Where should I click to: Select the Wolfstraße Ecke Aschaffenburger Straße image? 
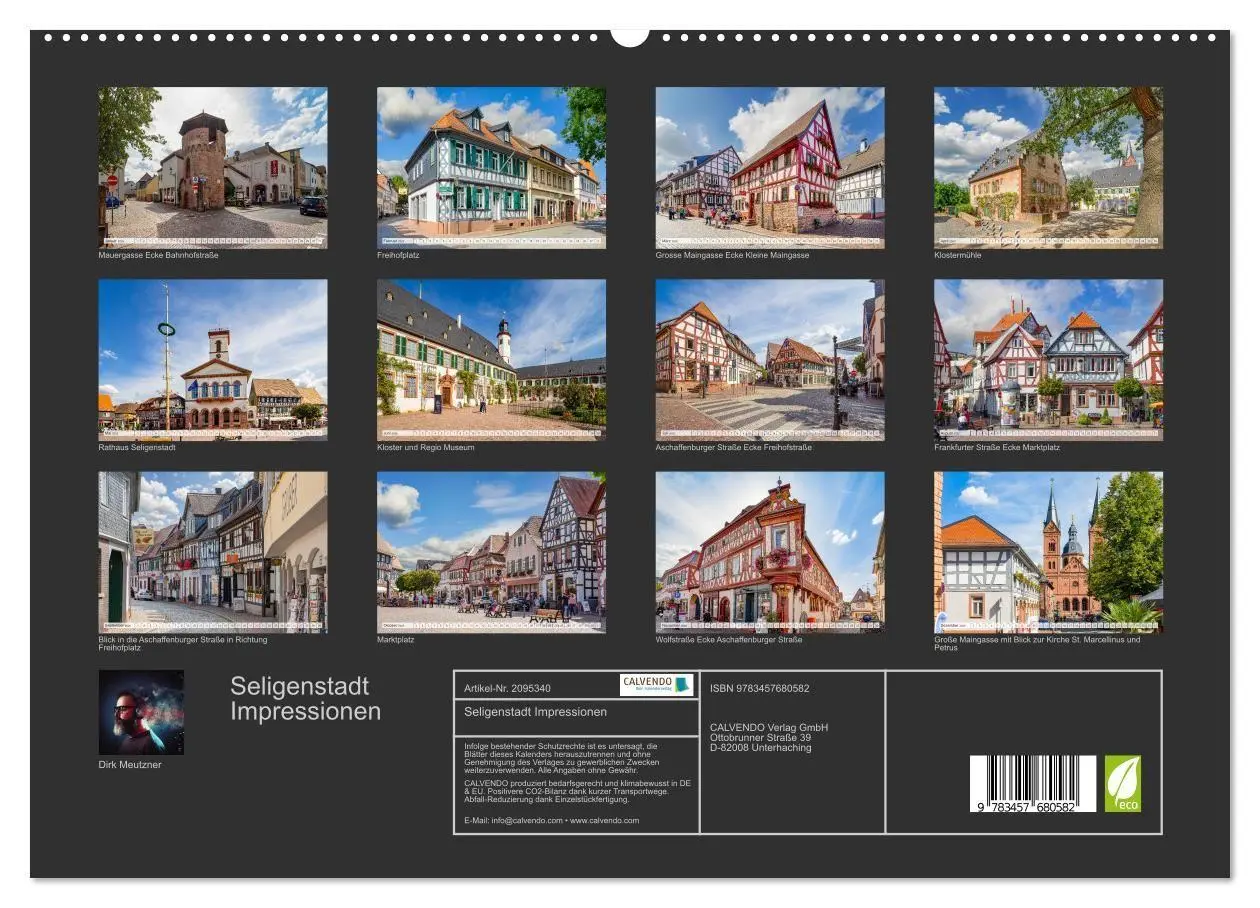pyautogui.click(x=772, y=552)
